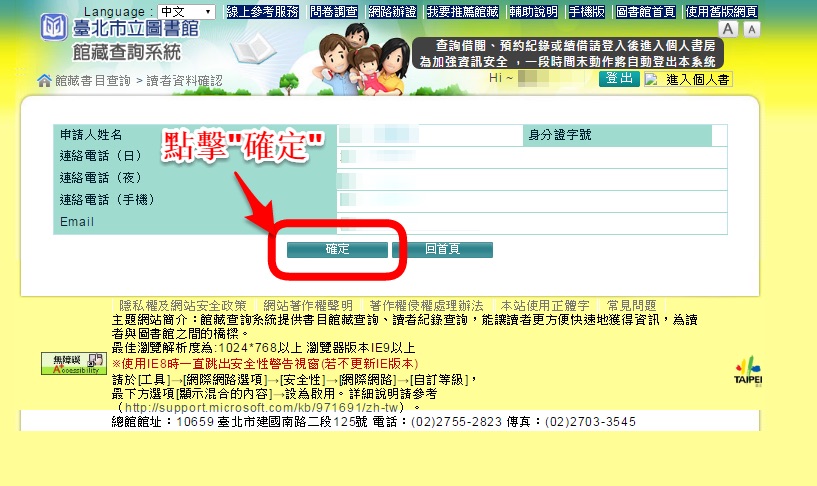Click the 無障礙 Accessibility badge icon

coord(73,364)
